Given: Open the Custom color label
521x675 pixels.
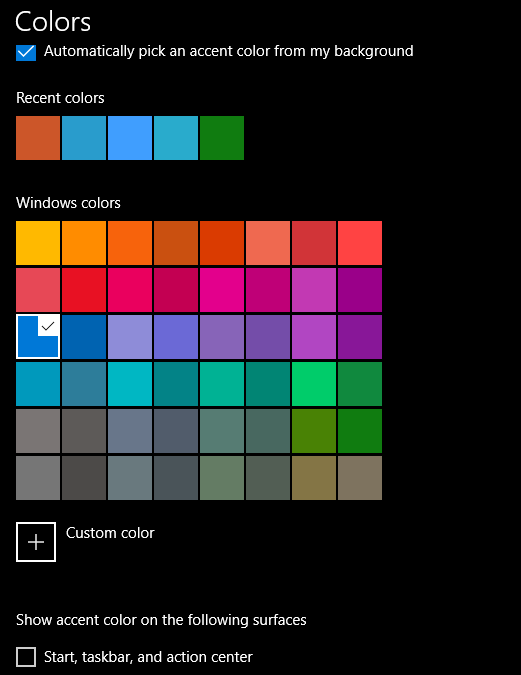Looking at the screenshot, I should click(110, 533).
